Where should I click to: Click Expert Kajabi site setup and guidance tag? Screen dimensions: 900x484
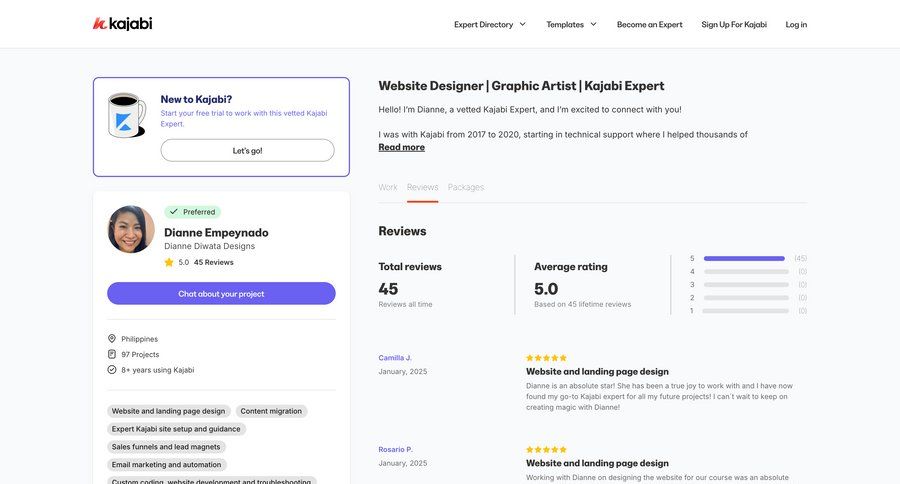(x=176, y=429)
